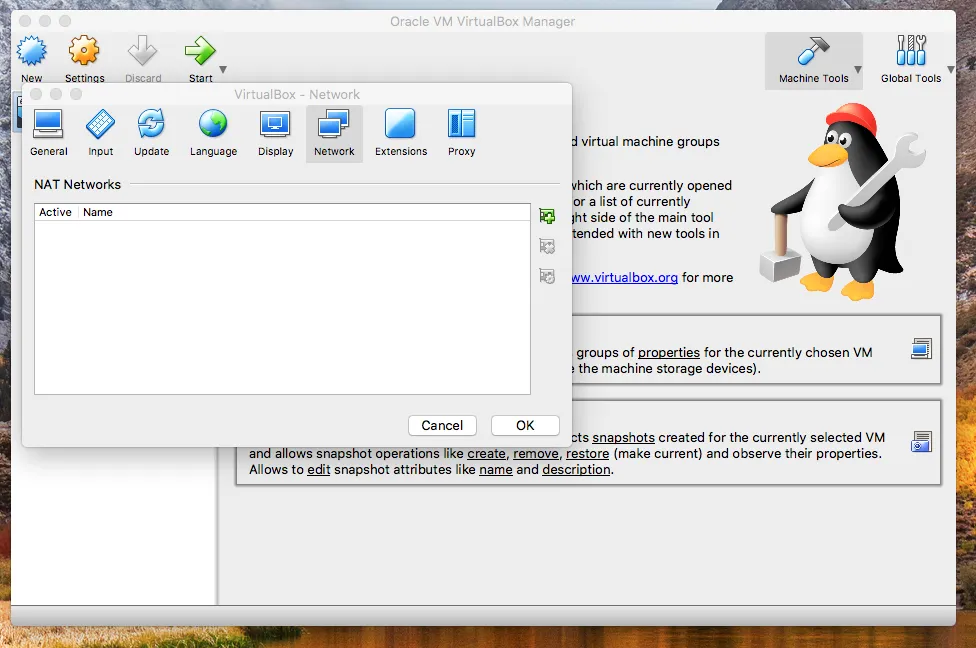Expand the Global Tools dropdown arrow
This screenshot has height=648, width=976.
tap(950, 70)
